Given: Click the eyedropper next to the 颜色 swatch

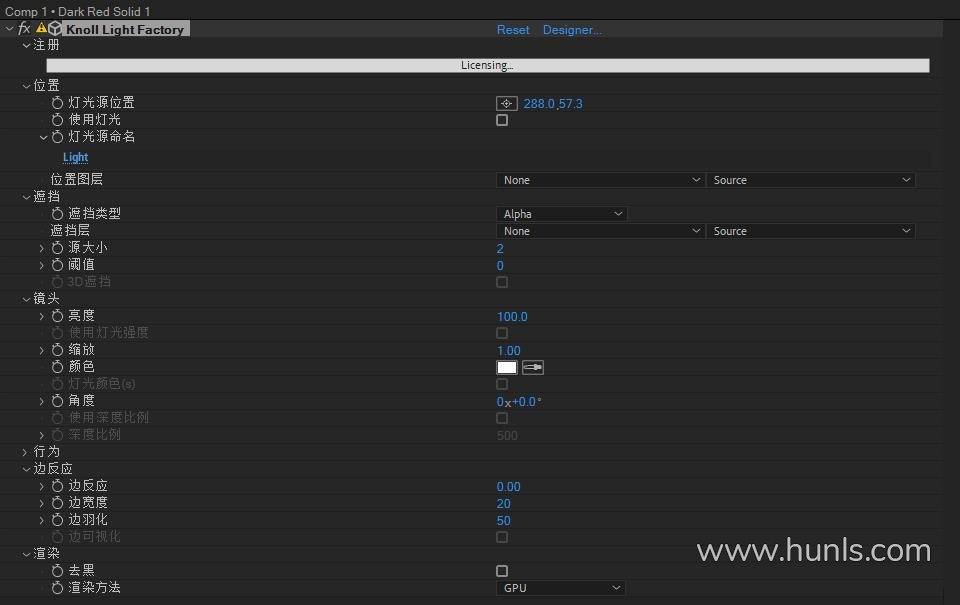Looking at the screenshot, I should coord(533,367).
